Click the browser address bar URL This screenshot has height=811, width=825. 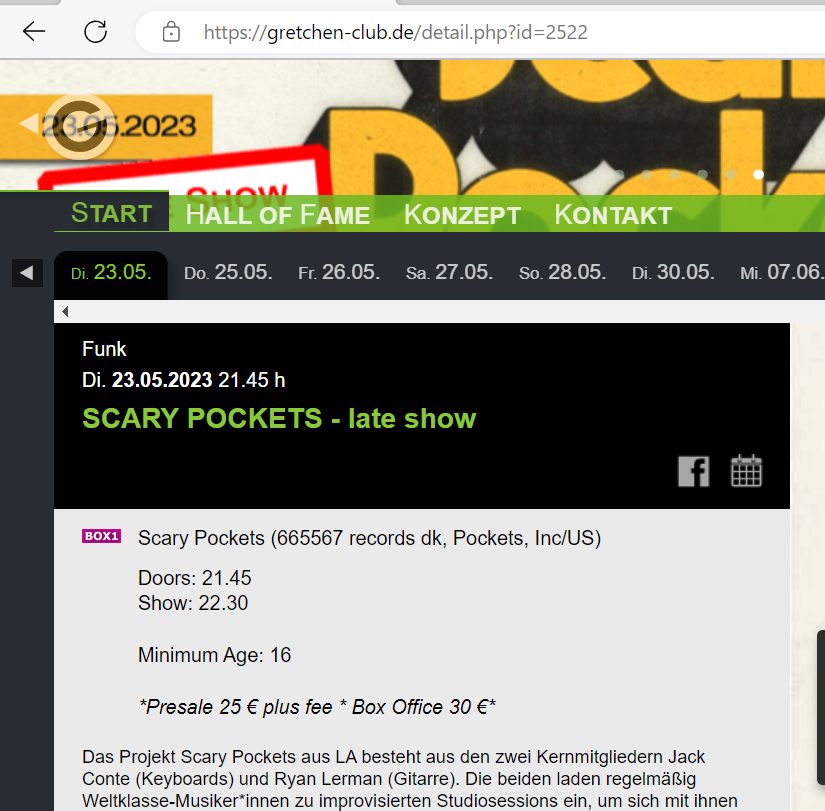(395, 32)
